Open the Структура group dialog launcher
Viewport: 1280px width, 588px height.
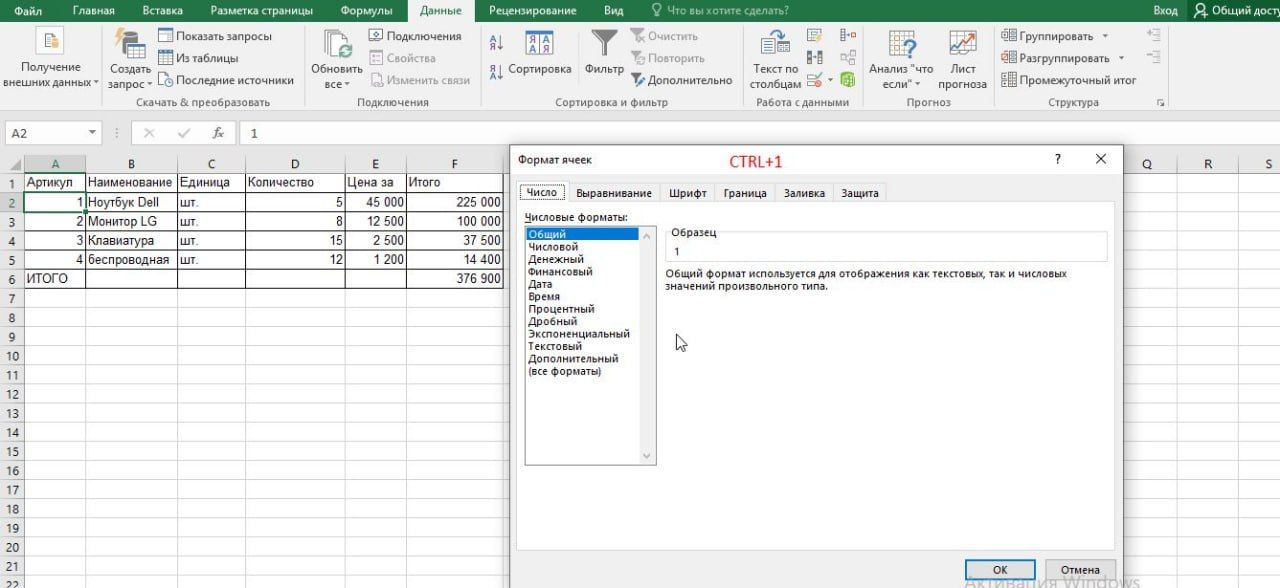(x=1161, y=103)
